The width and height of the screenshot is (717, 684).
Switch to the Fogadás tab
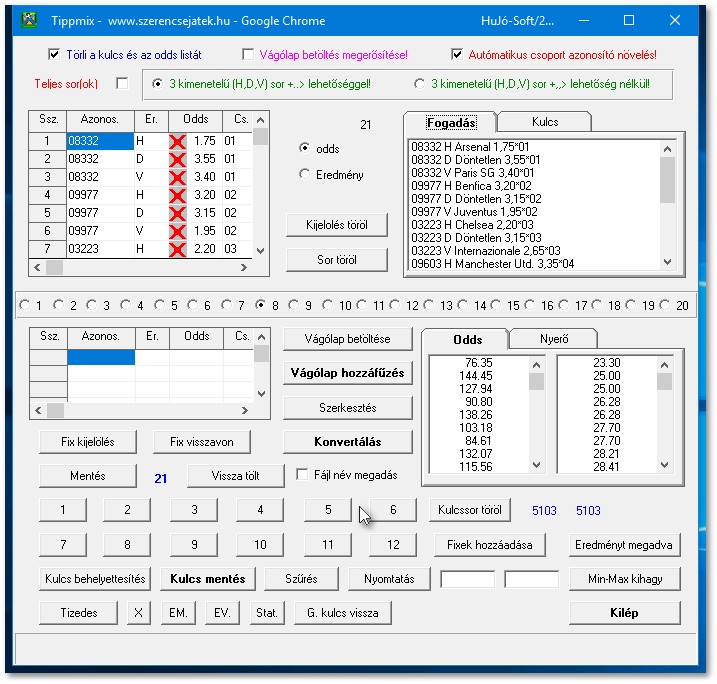(451, 123)
